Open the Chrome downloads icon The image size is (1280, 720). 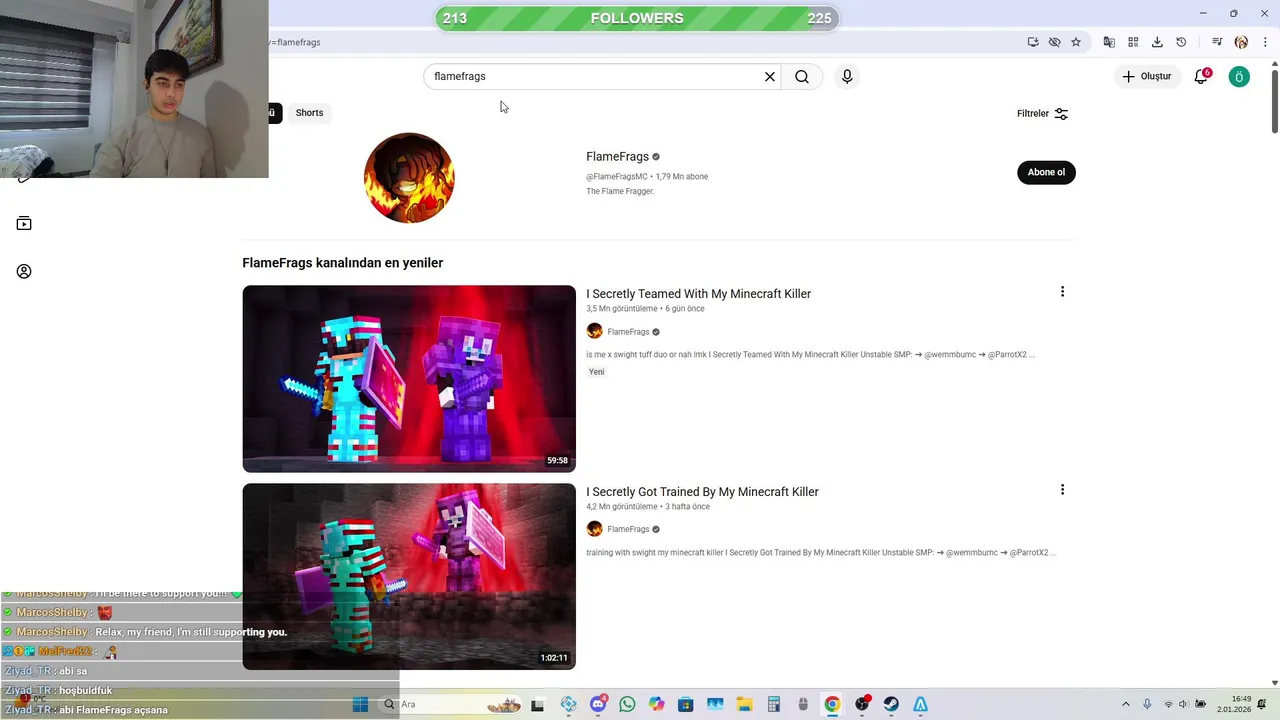click(x=1157, y=42)
